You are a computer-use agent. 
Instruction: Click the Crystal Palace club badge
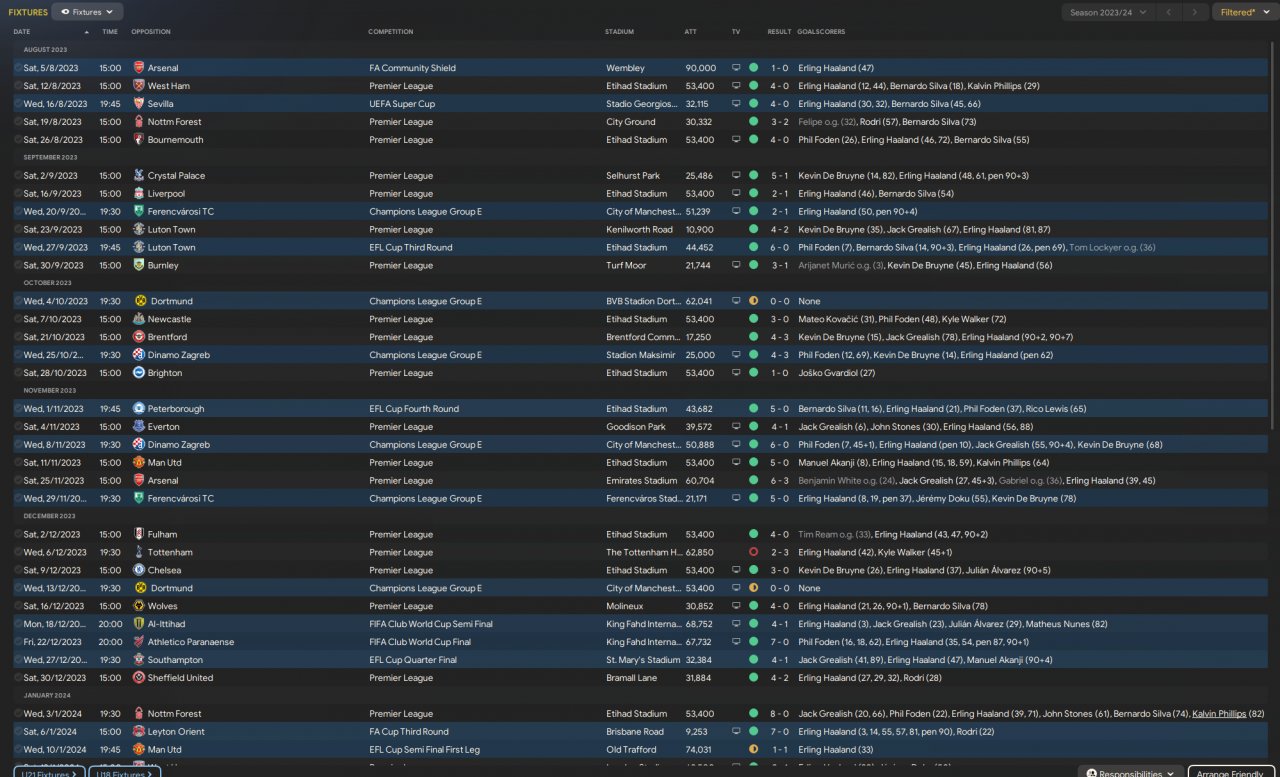(x=139, y=176)
